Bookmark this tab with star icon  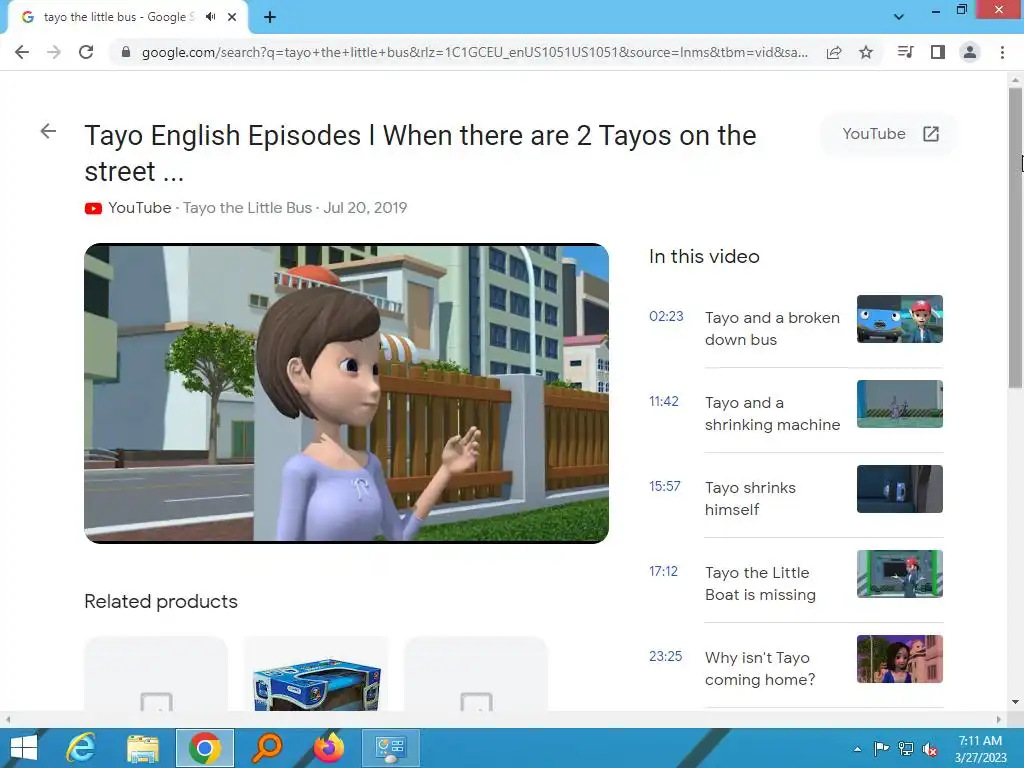[x=866, y=52]
